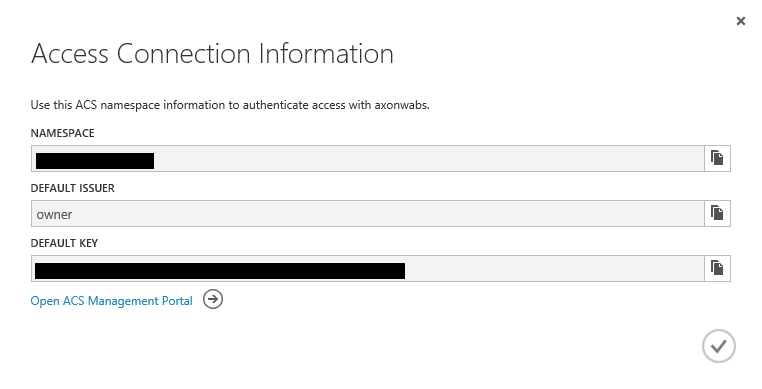Select the redacted black Namespace value
Screen dimensions: 762x389
click(95, 160)
